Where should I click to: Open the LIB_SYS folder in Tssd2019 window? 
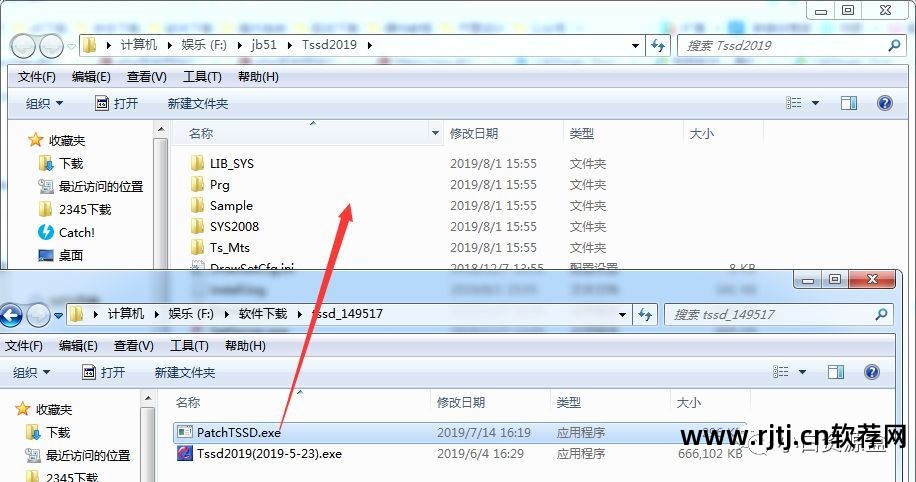pos(222,164)
